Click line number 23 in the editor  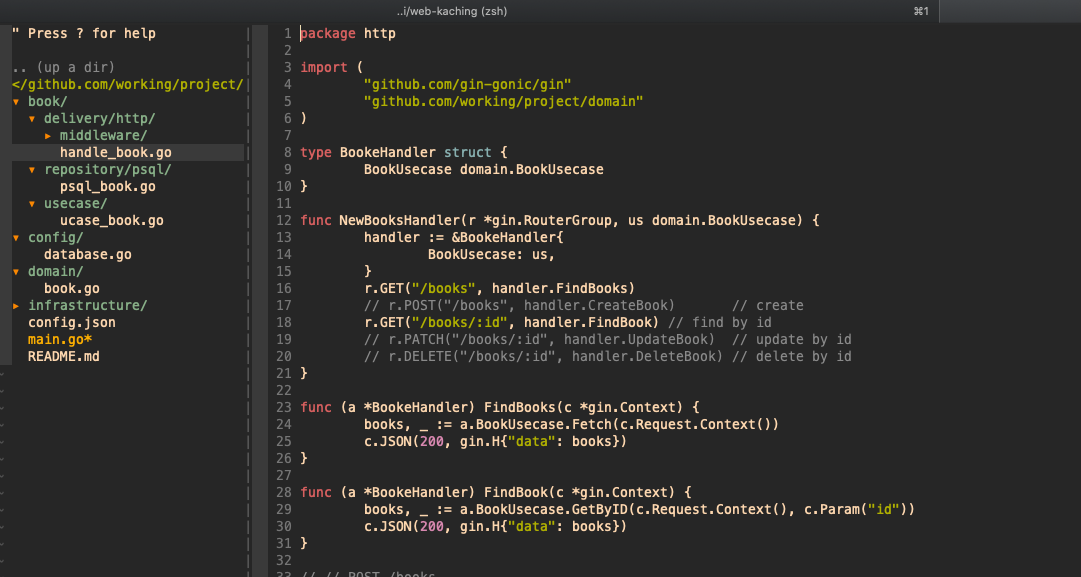pos(283,407)
